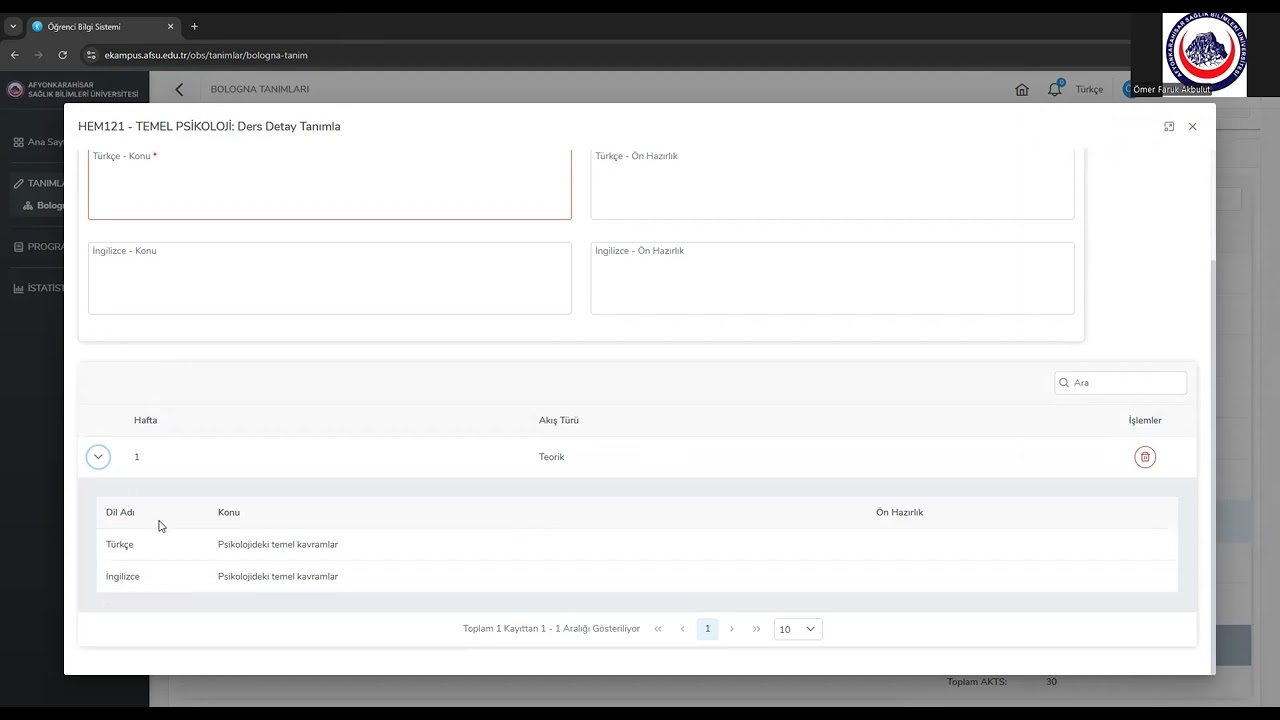Go to next page arrow

click(732, 629)
